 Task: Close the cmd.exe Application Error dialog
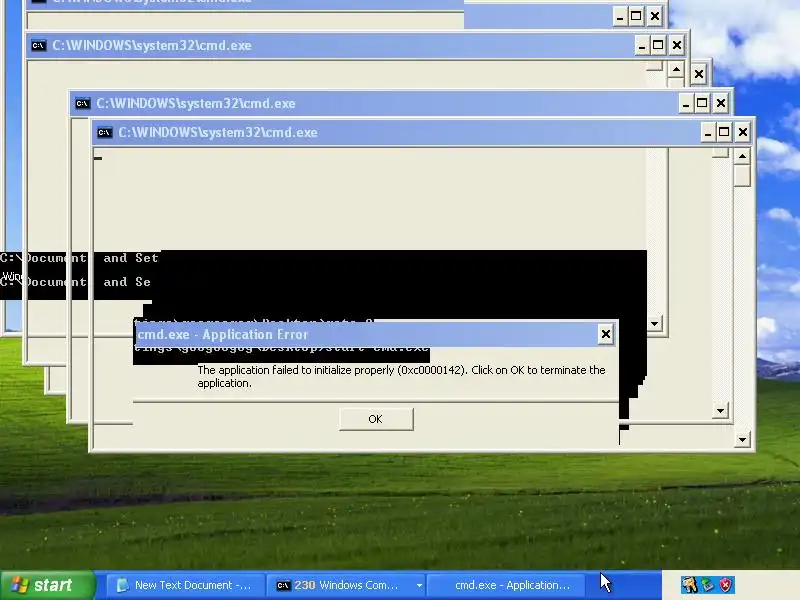[605, 334]
